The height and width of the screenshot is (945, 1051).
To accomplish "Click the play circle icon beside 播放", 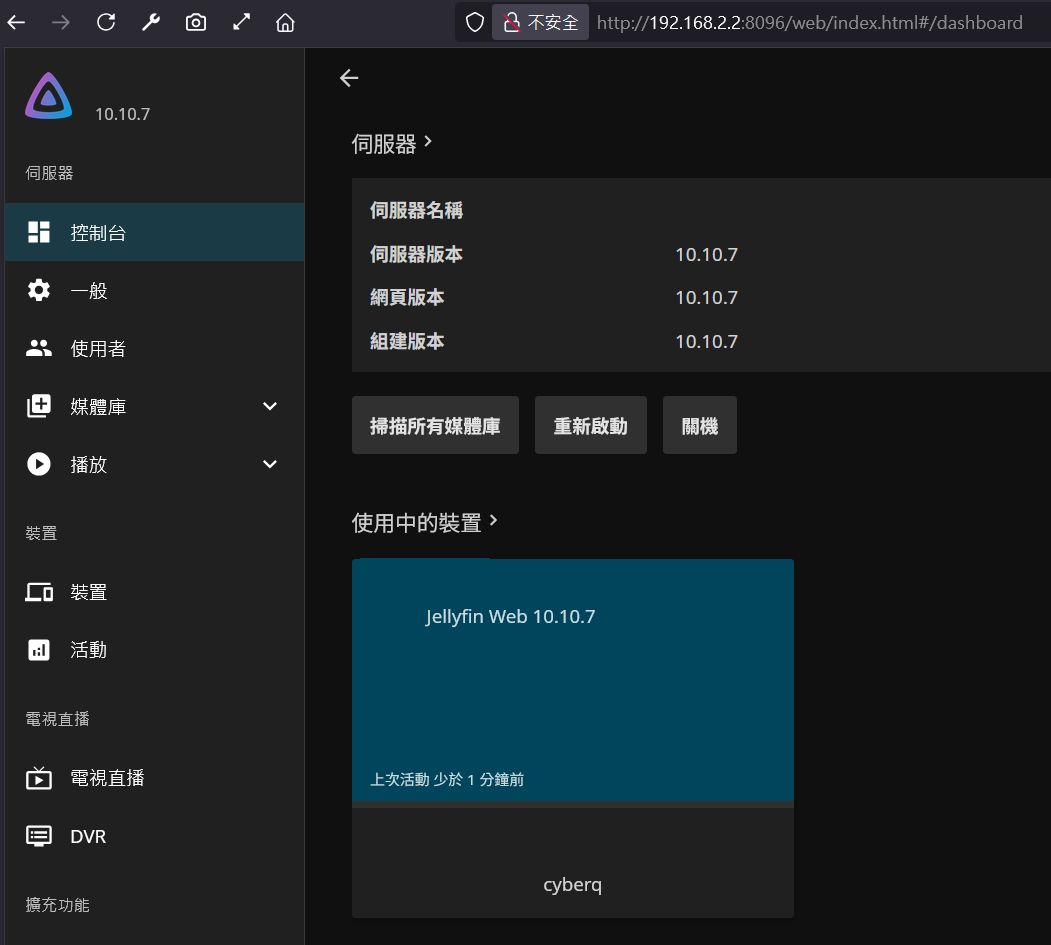I will click(x=39, y=464).
